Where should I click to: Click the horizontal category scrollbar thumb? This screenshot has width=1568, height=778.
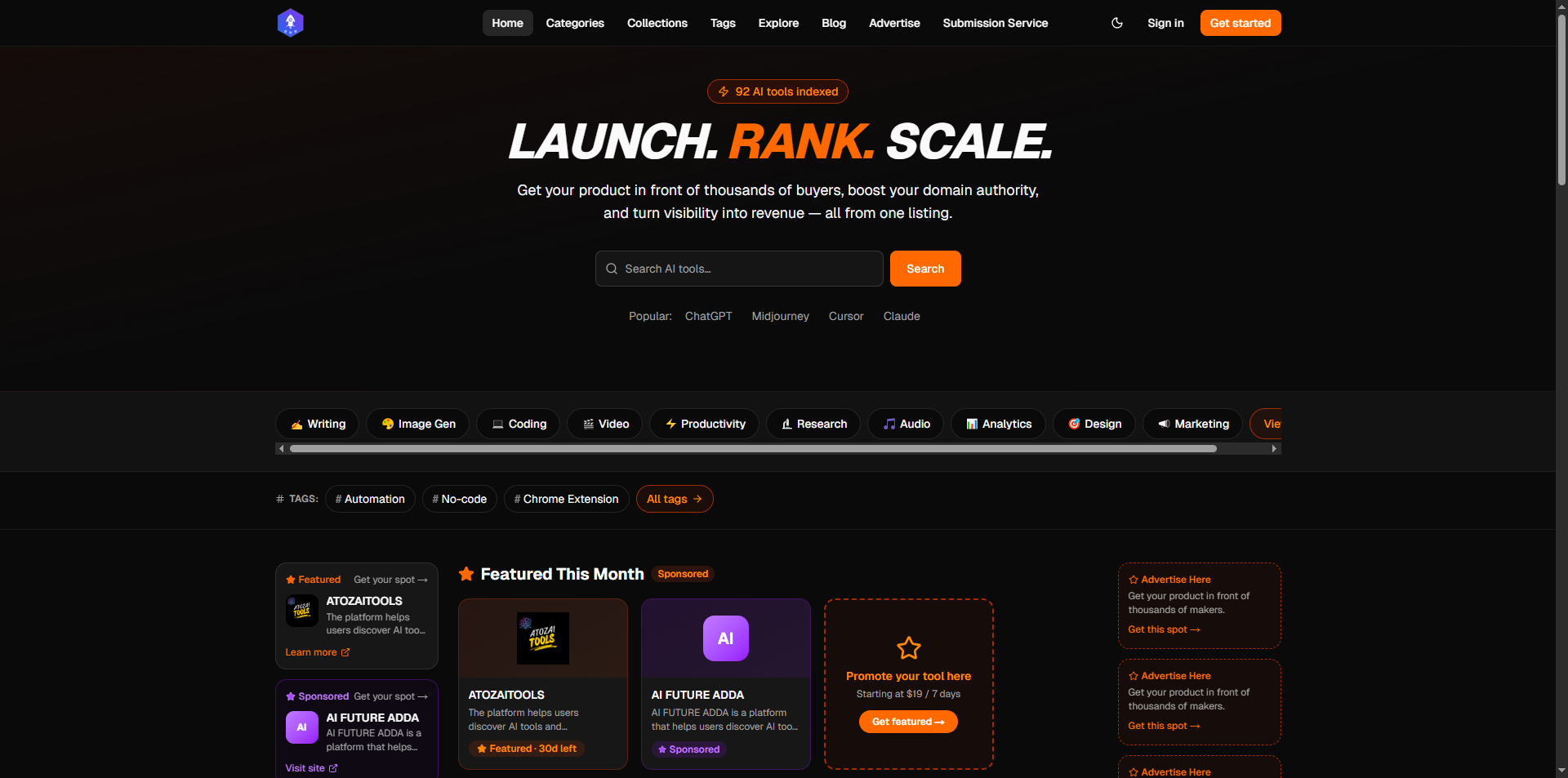pyautogui.click(x=753, y=448)
